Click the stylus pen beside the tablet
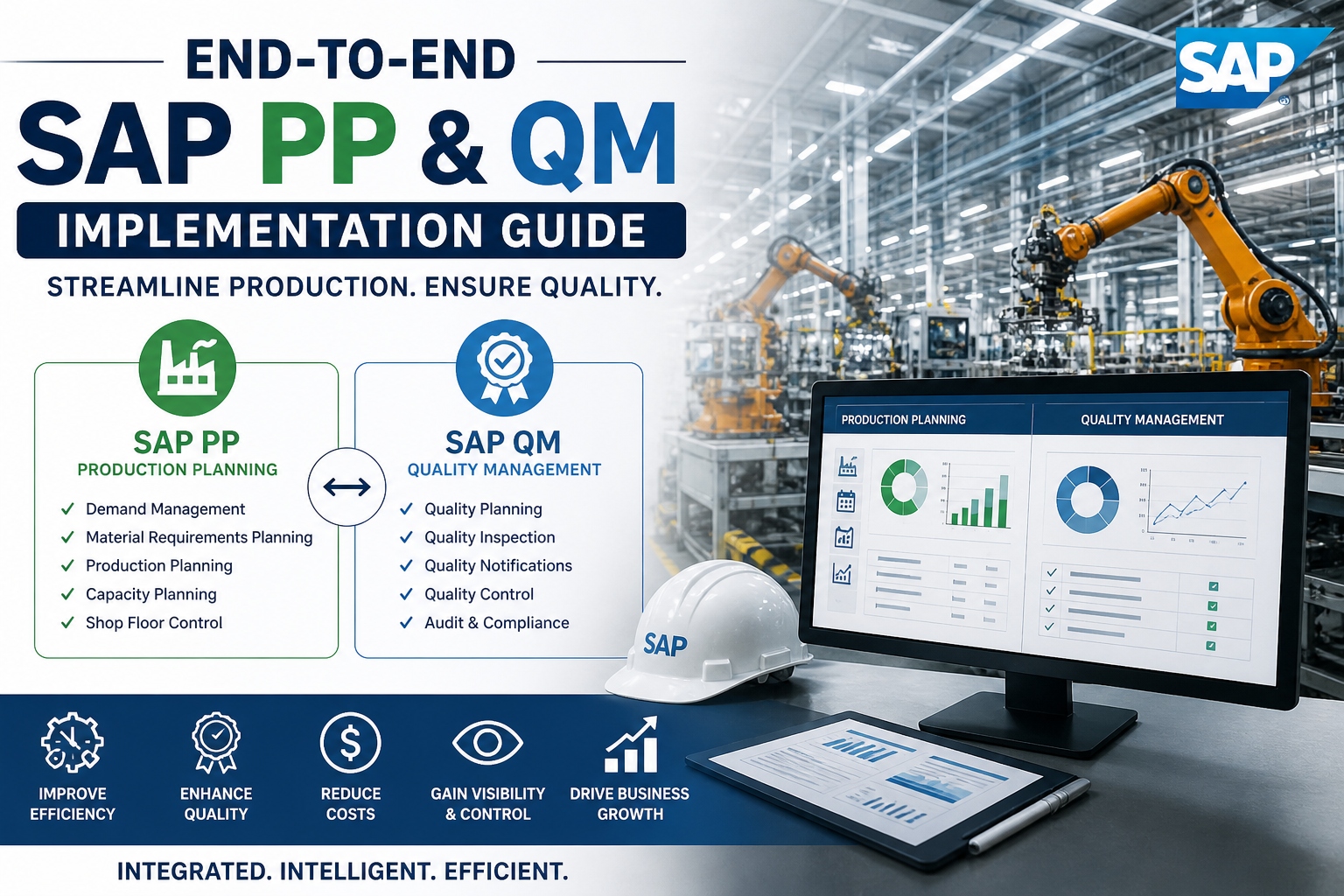 [x=1029, y=817]
